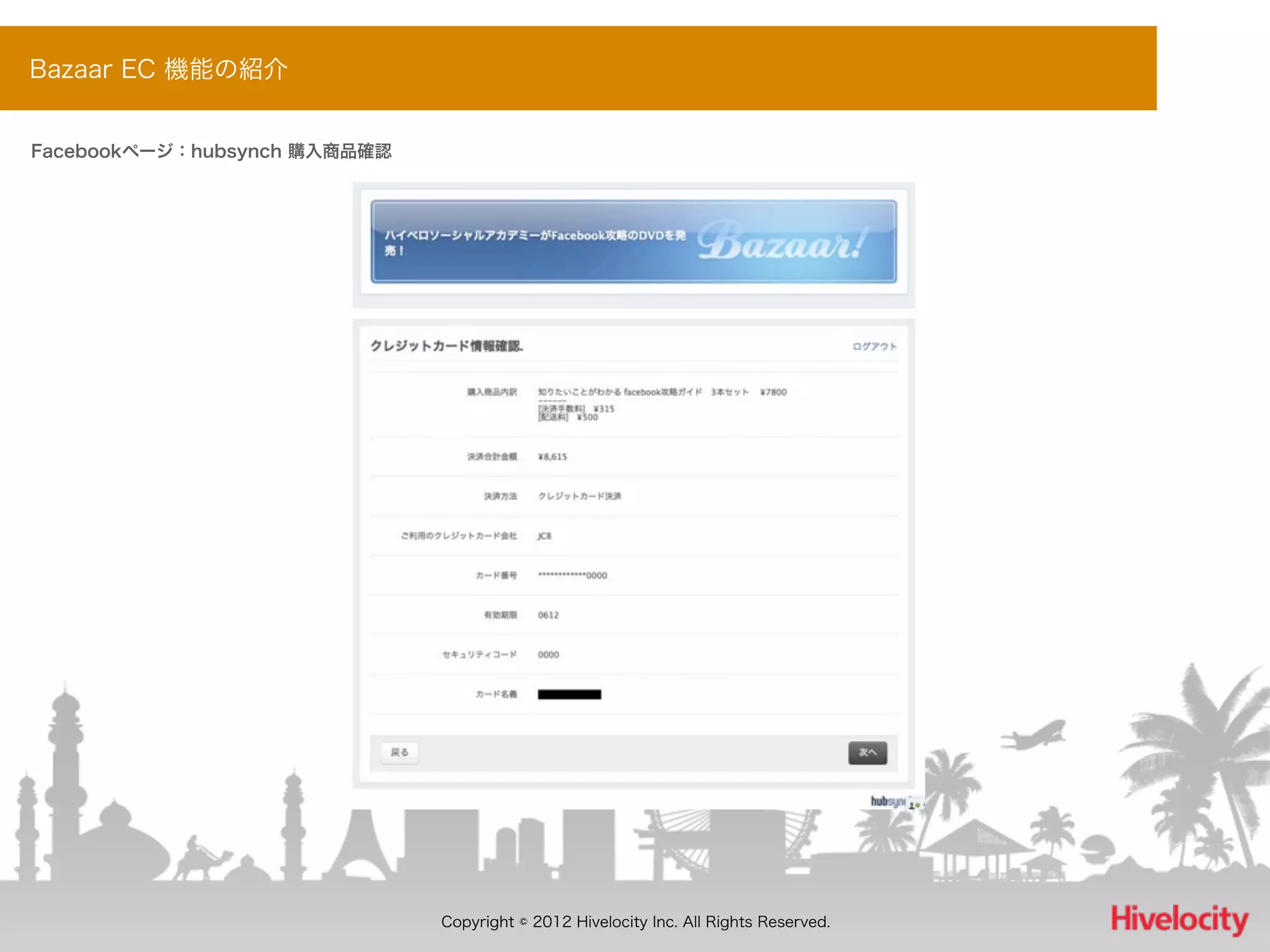Select the handling fee ¥315 line
The height and width of the screenshot is (952, 1270).
click(576, 408)
